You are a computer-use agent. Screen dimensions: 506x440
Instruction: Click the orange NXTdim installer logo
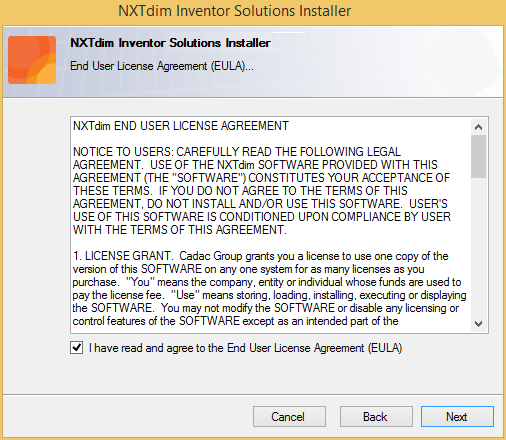point(32,60)
